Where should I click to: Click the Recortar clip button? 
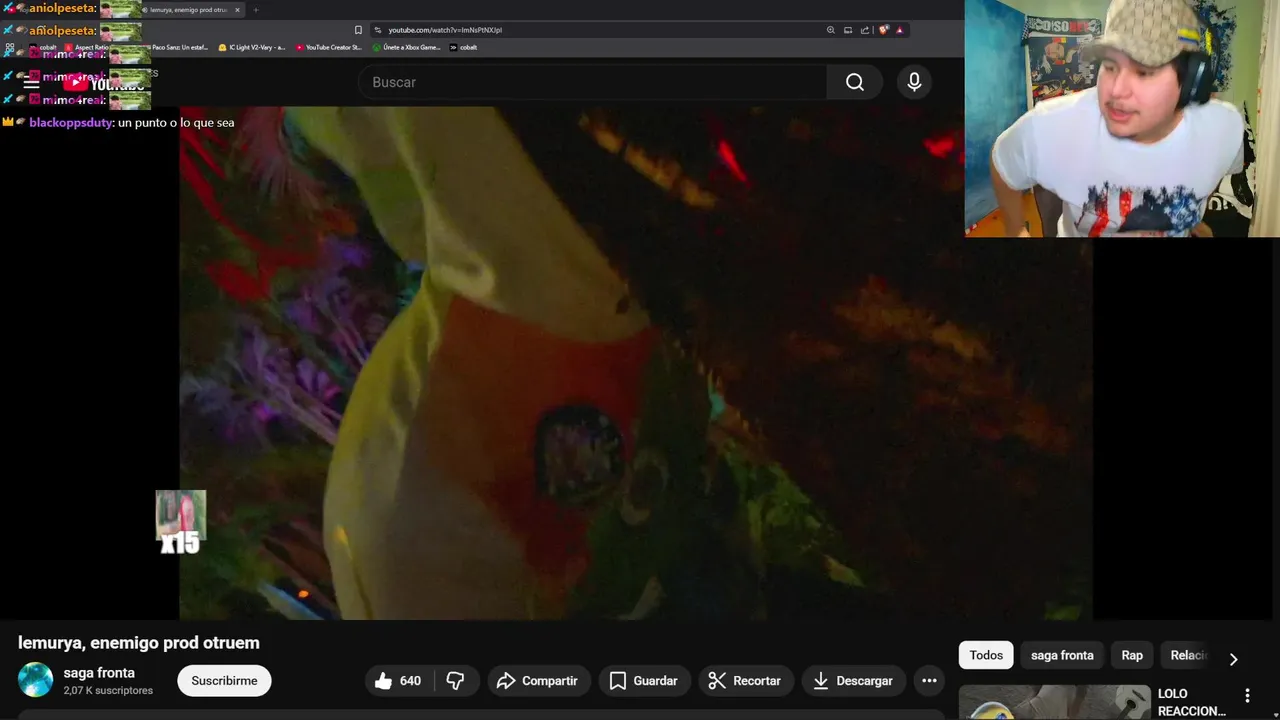pos(745,681)
